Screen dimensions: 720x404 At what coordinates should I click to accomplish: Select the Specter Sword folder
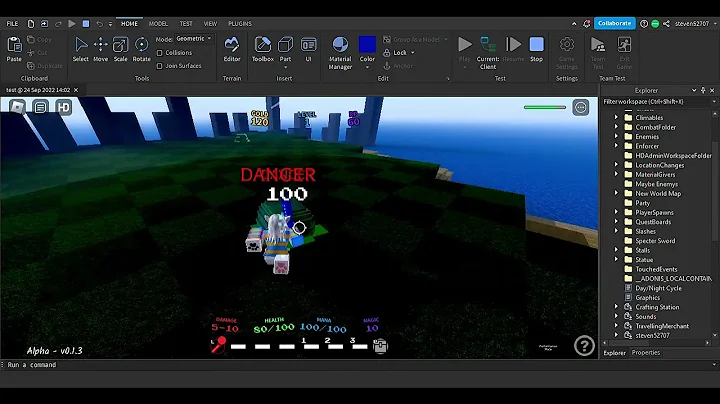click(655, 241)
